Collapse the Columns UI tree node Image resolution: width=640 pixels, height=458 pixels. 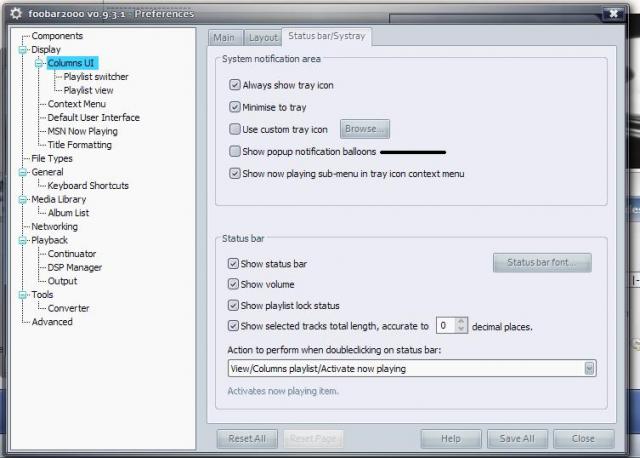(x=39, y=63)
